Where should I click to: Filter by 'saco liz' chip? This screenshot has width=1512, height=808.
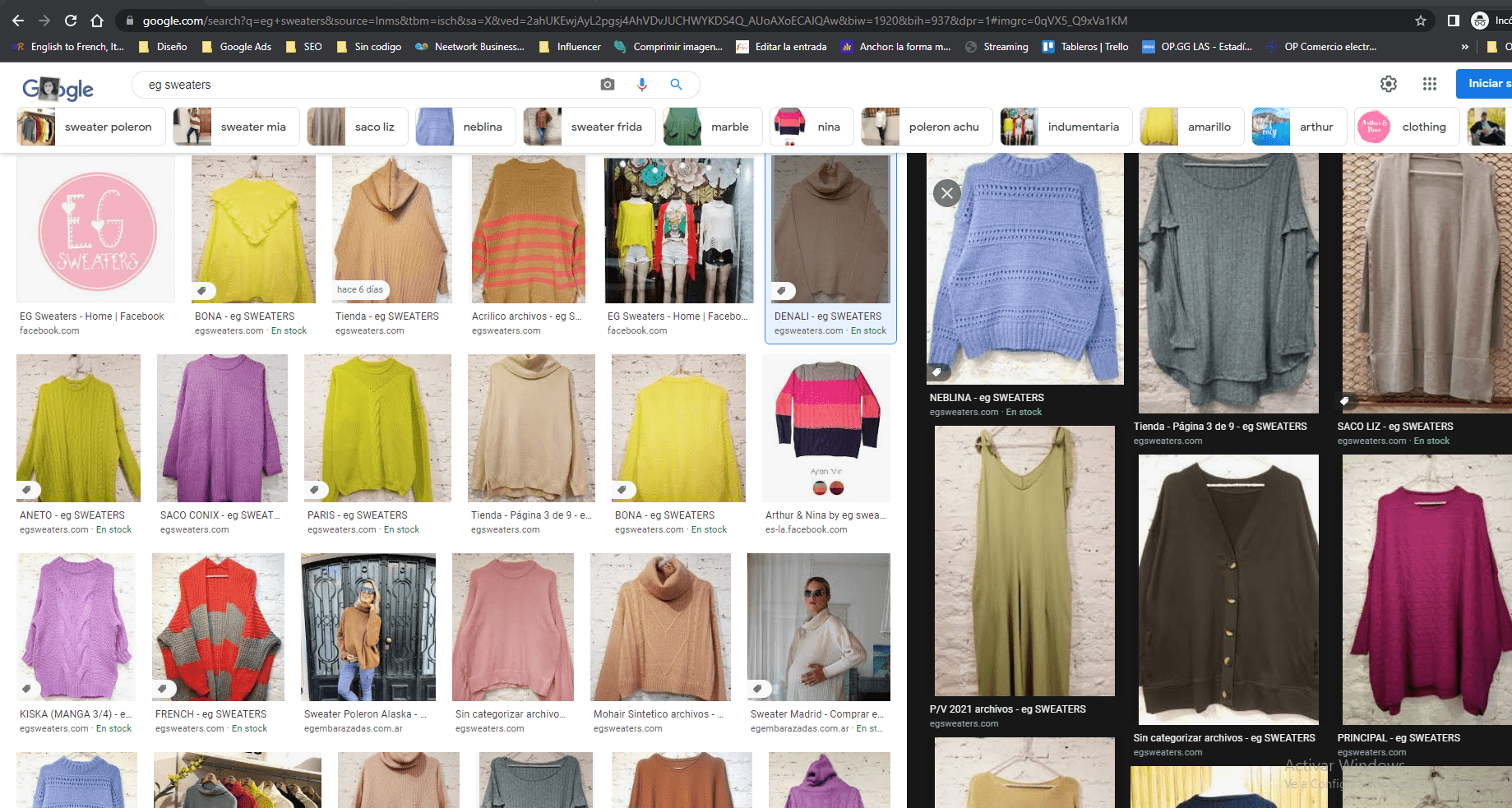click(x=357, y=127)
